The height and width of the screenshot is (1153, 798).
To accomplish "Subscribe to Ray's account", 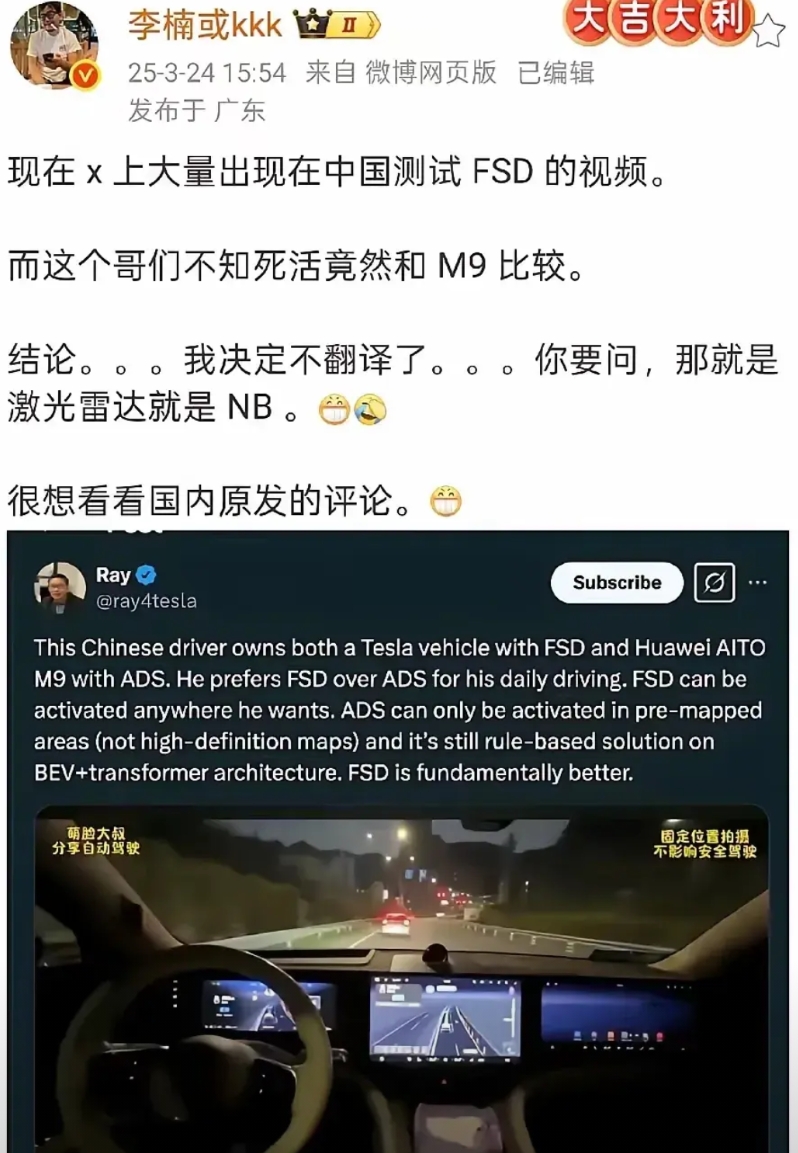I will point(616,582).
